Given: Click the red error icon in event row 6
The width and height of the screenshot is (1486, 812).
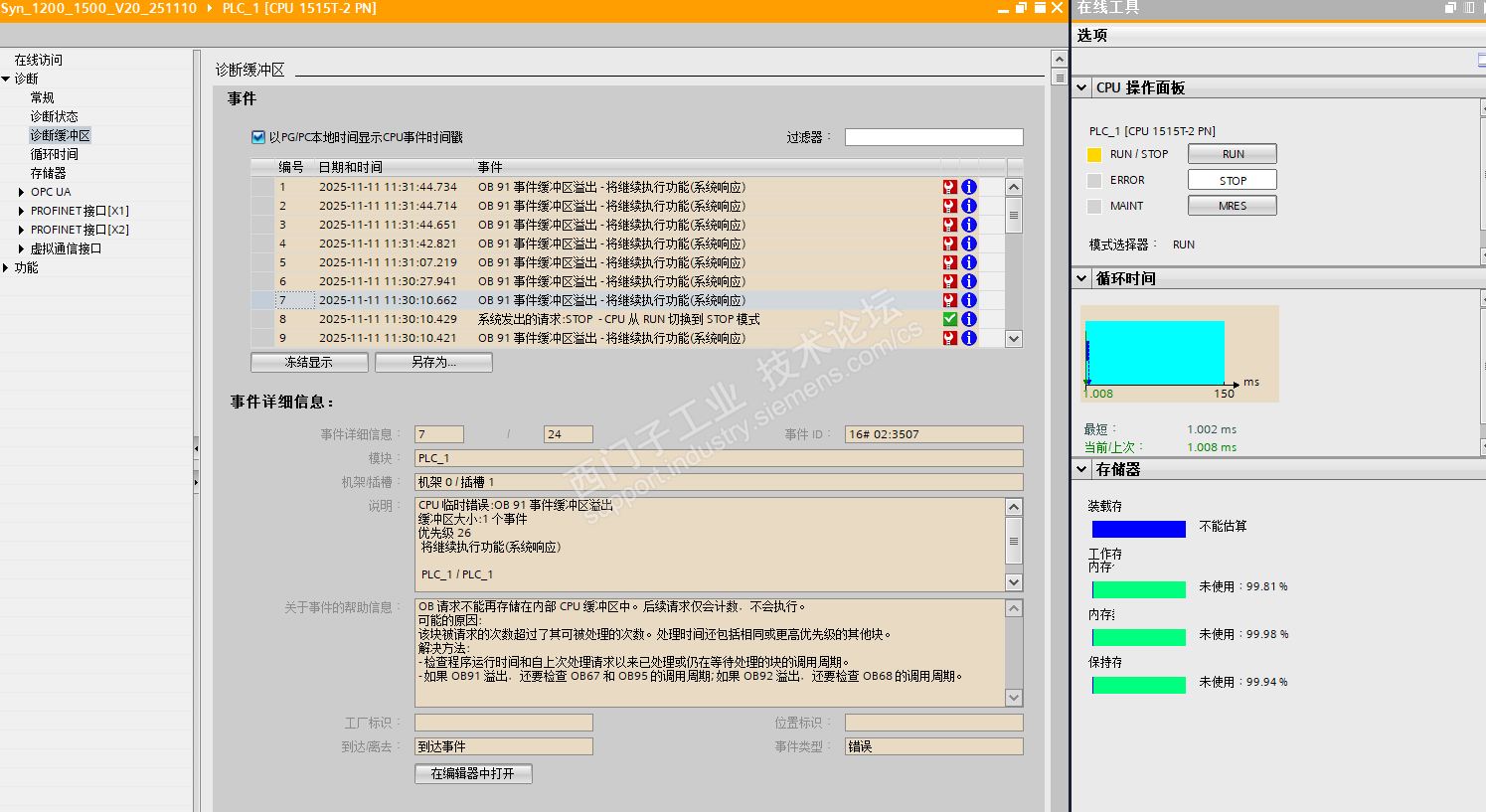Looking at the screenshot, I should [x=950, y=281].
